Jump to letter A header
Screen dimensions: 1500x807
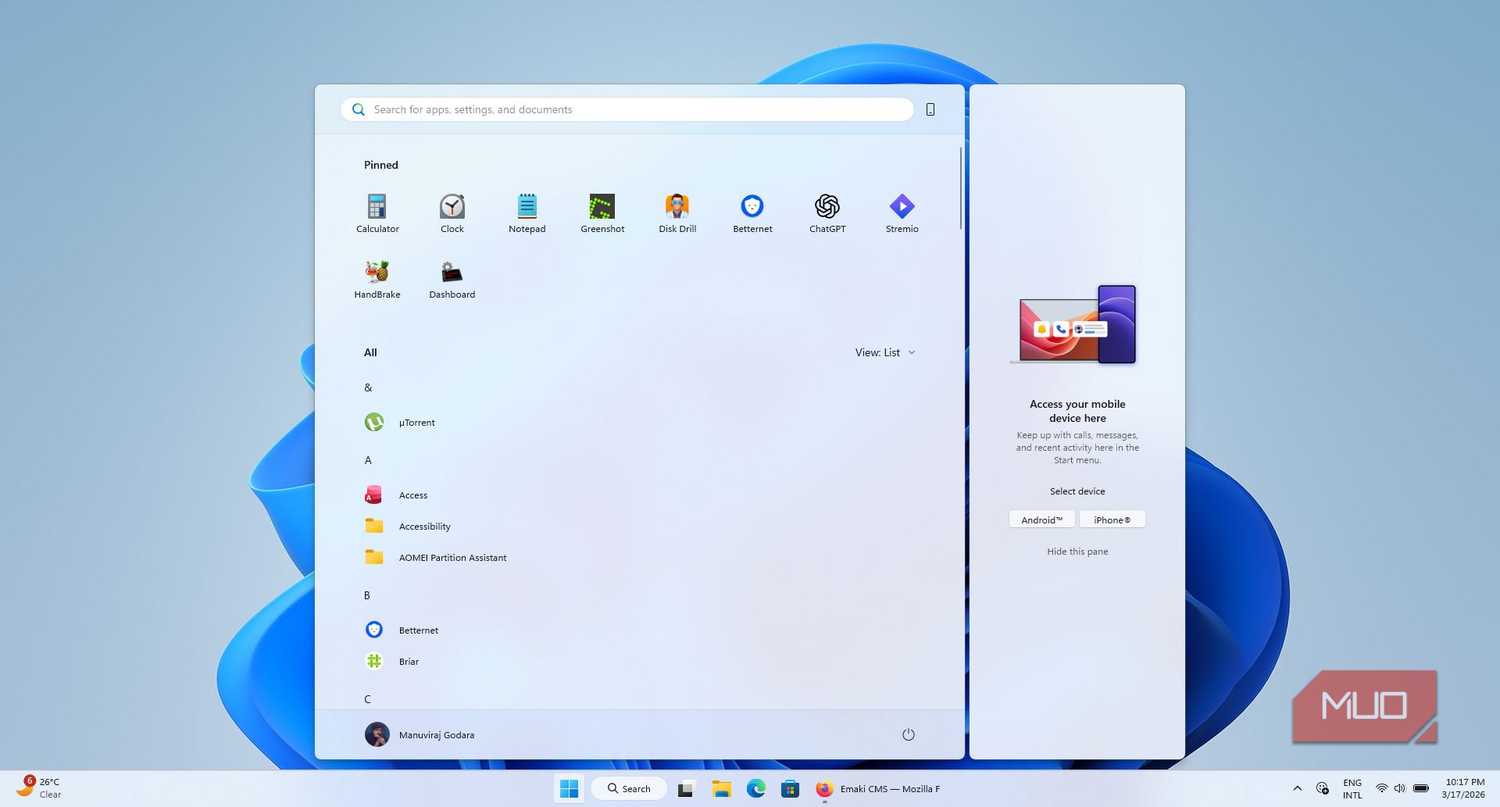coord(368,460)
